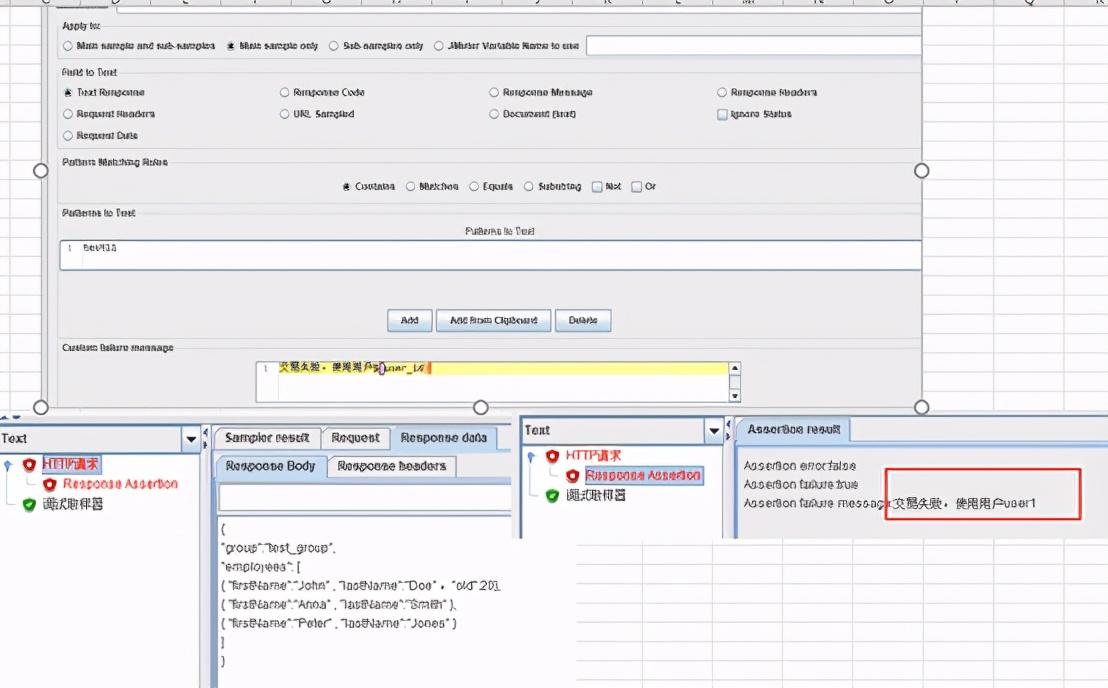Click the "employees": [ line in response body

tap(261, 567)
